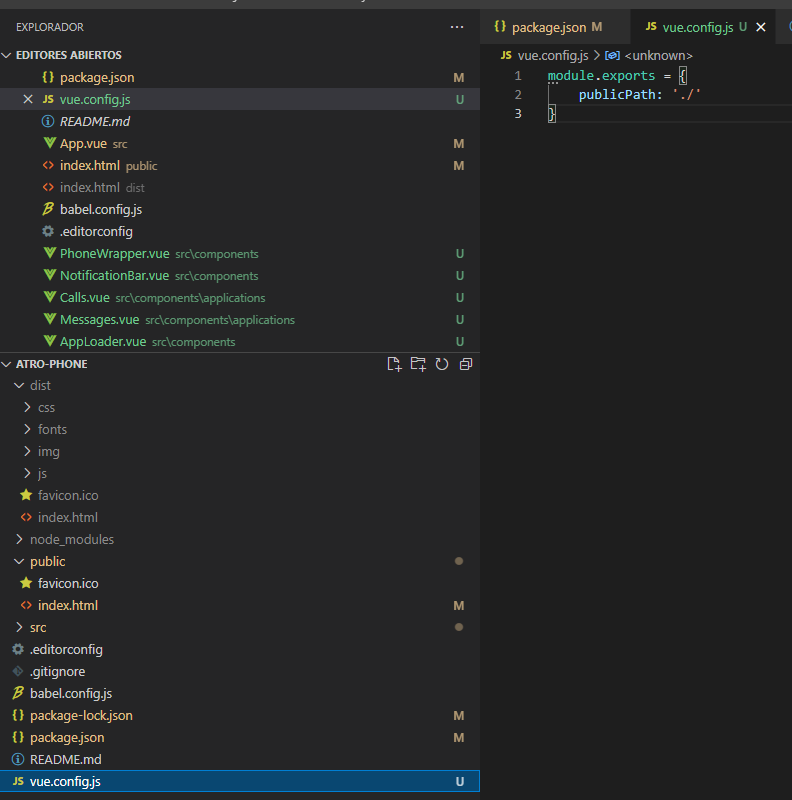
Task: Place cursor on module.exports in line 1
Action: tap(601, 76)
